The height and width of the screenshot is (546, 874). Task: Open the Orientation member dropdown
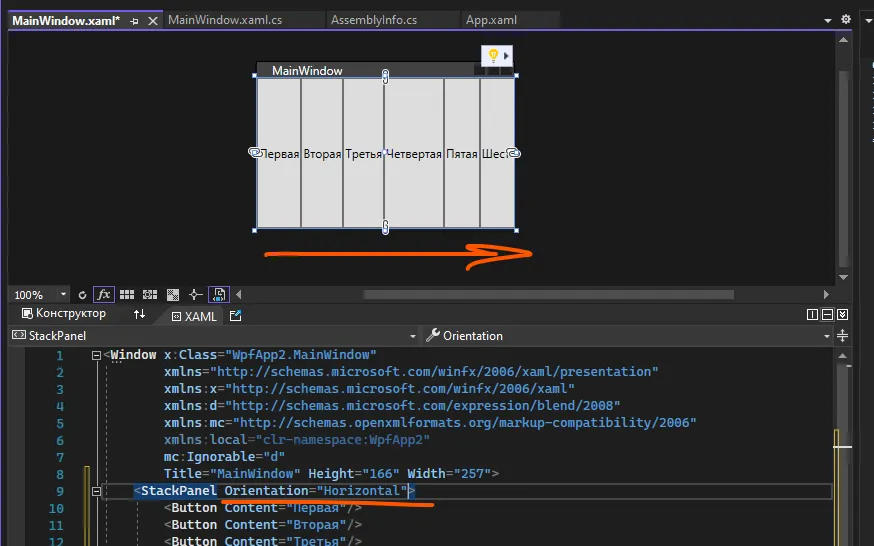[x=827, y=336]
